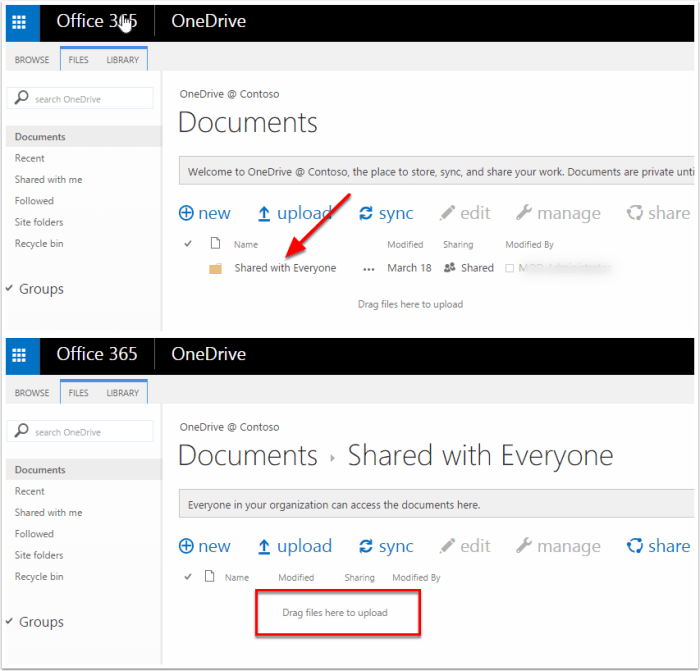Image resolution: width=700 pixels, height=671 pixels.
Task: Select Recent in top panel sidebar
Action: click(x=29, y=158)
